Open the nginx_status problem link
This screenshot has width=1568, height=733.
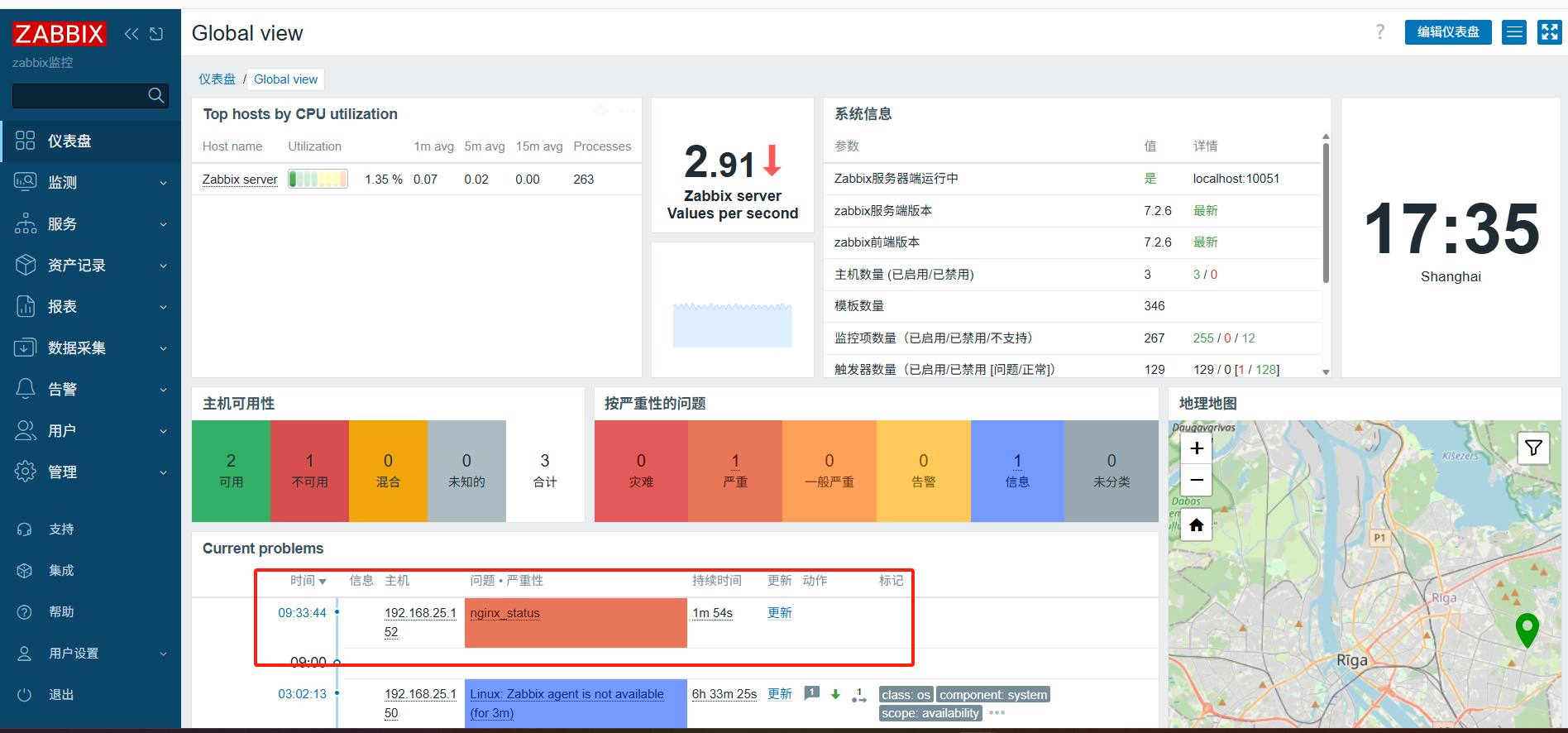504,613
